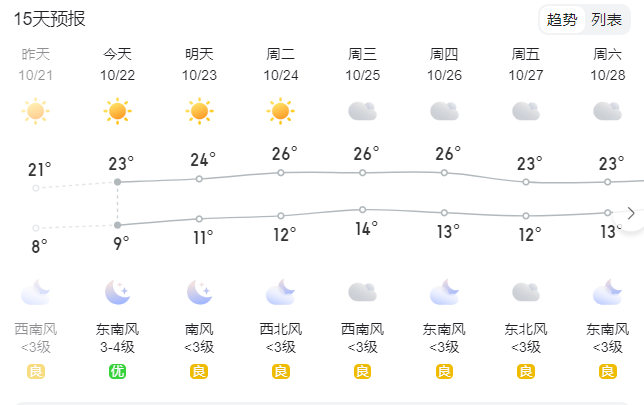Click the partly cloudy moon icon for 周二

(281, 292)
